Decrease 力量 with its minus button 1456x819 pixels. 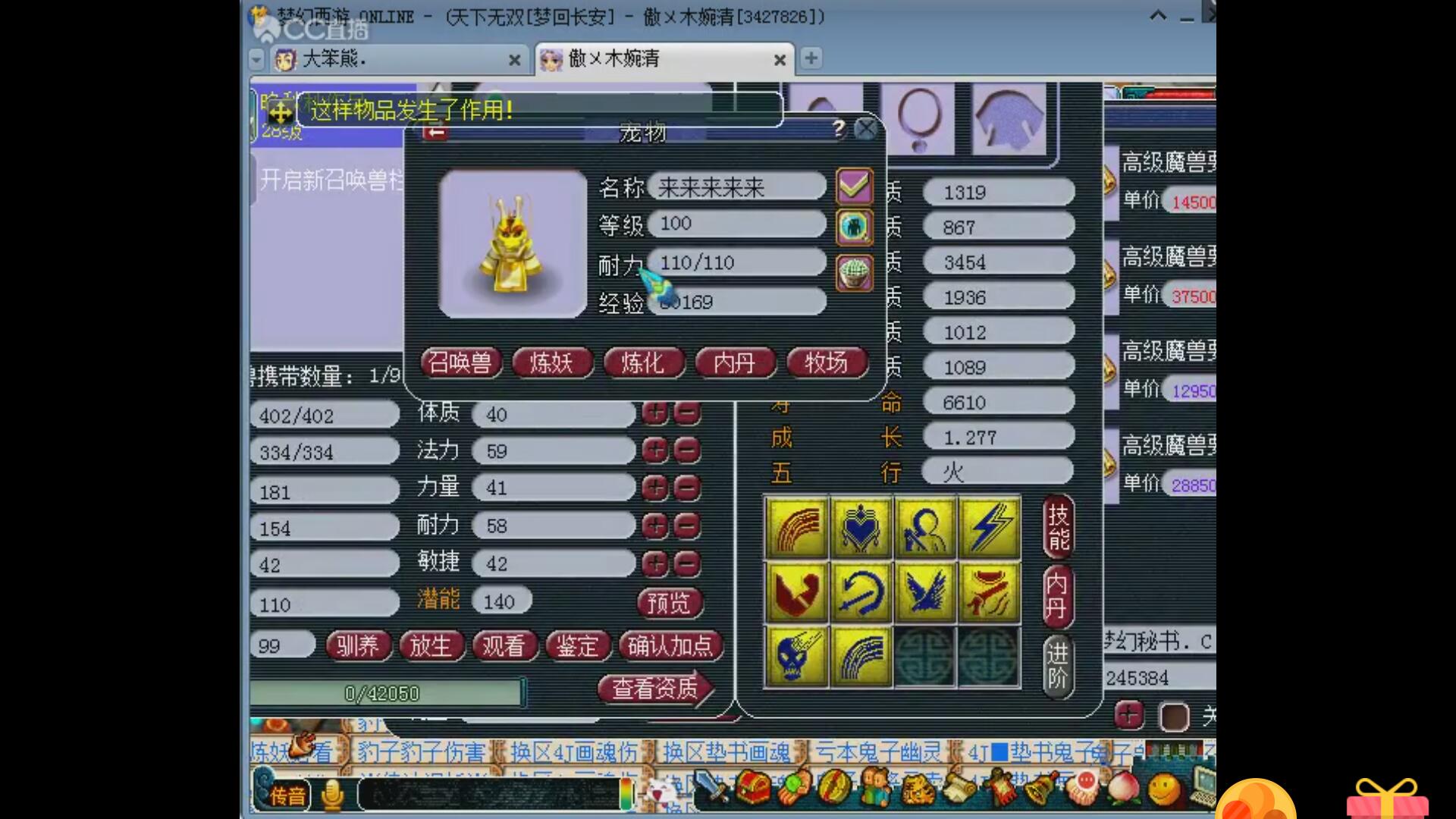pos(687,488)
